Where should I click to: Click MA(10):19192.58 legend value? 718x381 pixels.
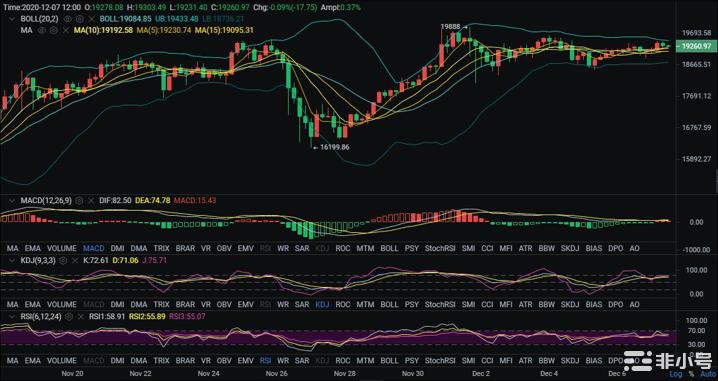(x=103, y=30)
